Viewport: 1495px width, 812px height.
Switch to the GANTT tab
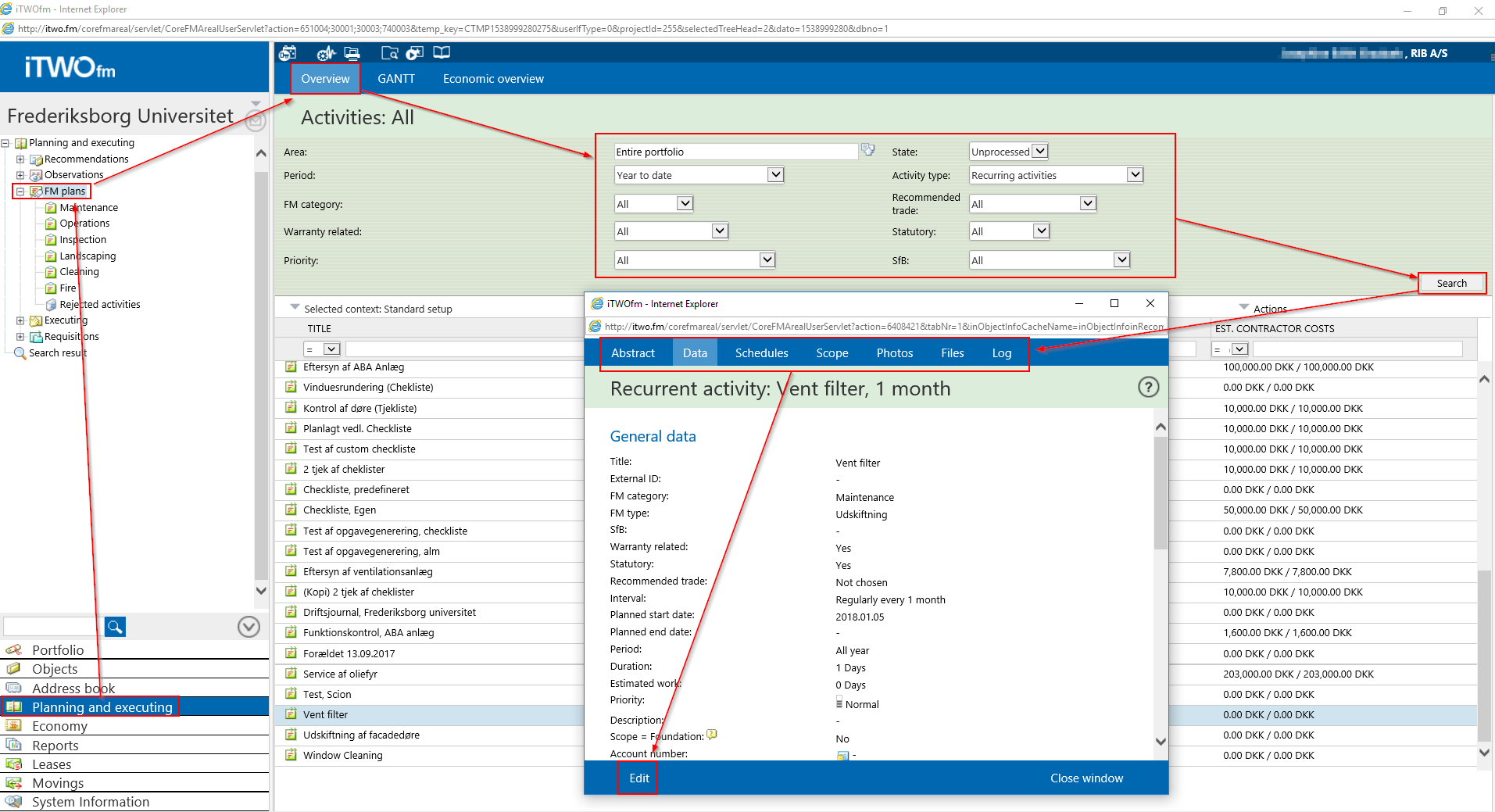point(396,79)
